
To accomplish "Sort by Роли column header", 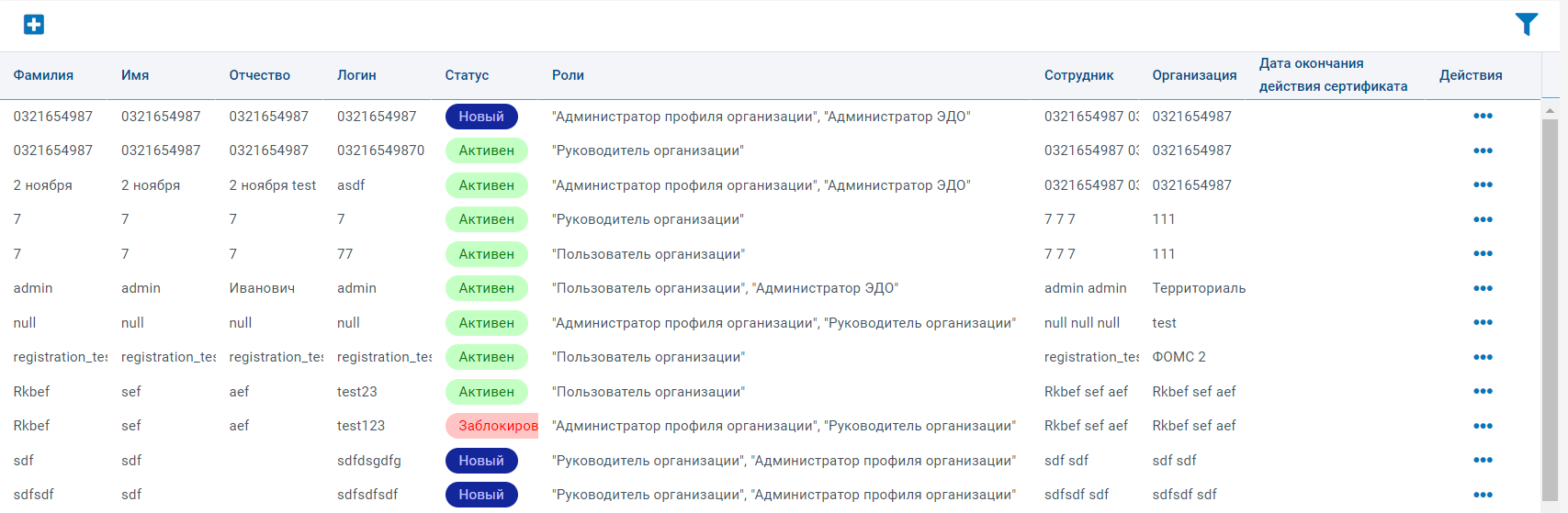I will pyautogui.click(x=568, y=75).
